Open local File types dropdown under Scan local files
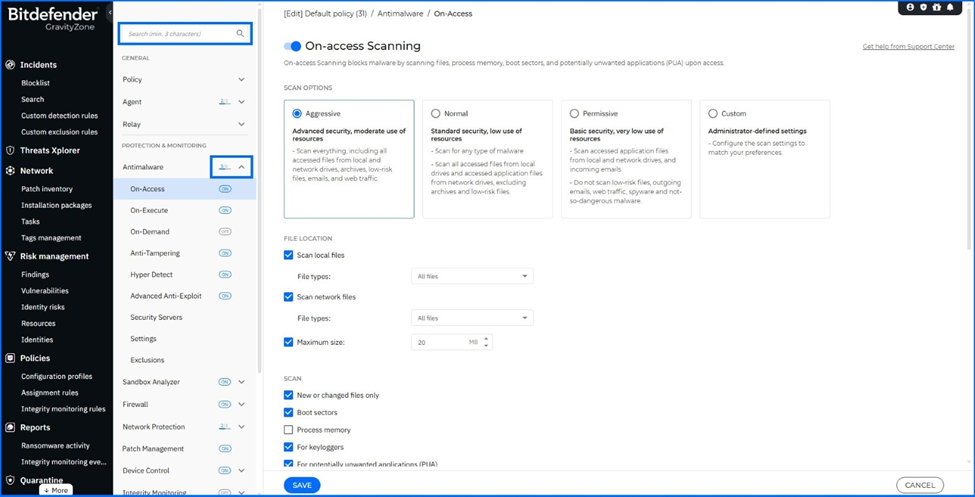This screenshot has width=975, height=497. (x=472, y=276)
